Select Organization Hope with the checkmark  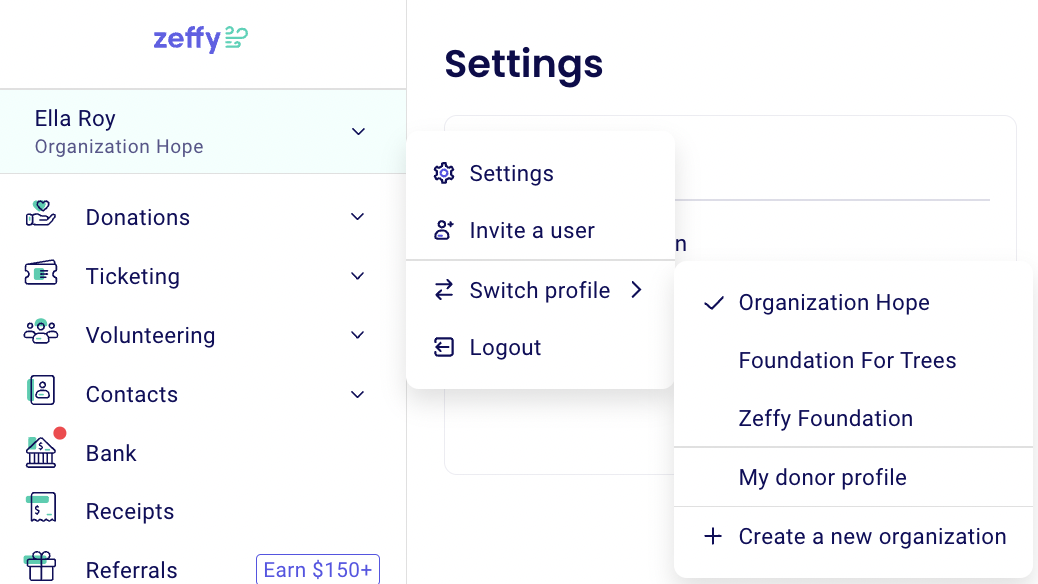pos(834,302)
